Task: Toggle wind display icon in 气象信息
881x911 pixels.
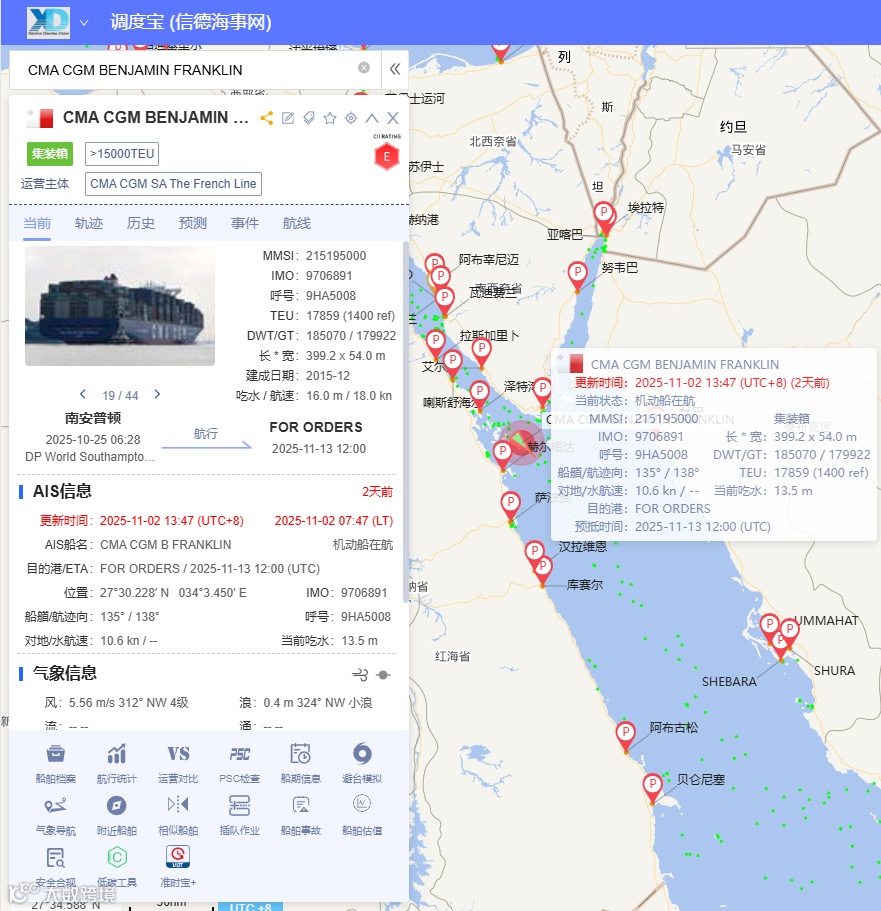Action: [x=360, y=675]
